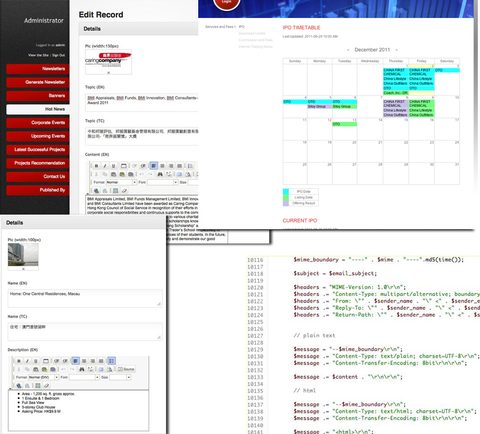Image resolution: width=480 pixels, height=434 pixels.
Task: Click the Name (TC) text field
Action: point(85,331)
